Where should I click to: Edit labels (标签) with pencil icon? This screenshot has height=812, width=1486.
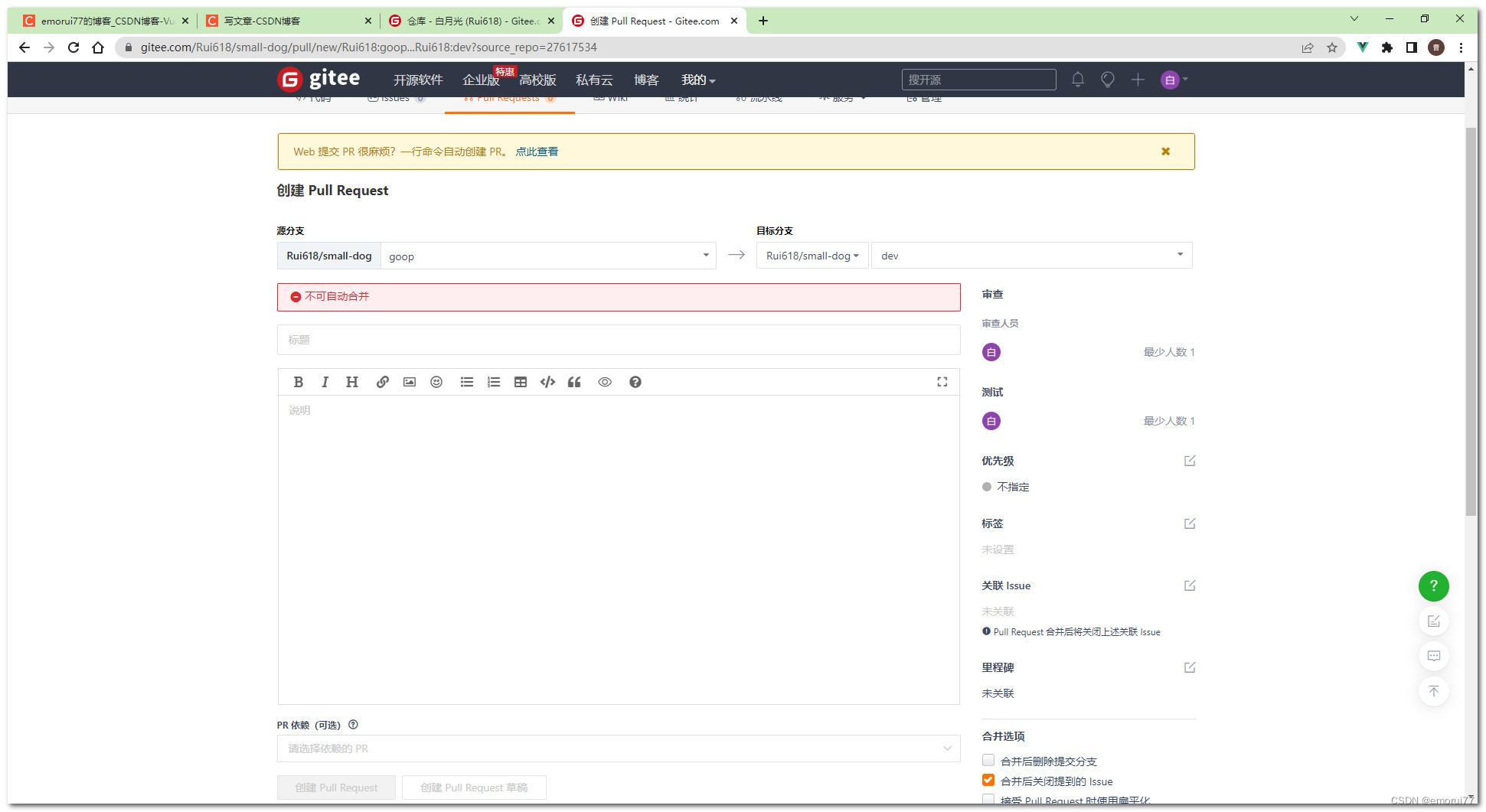point(1190,523)
